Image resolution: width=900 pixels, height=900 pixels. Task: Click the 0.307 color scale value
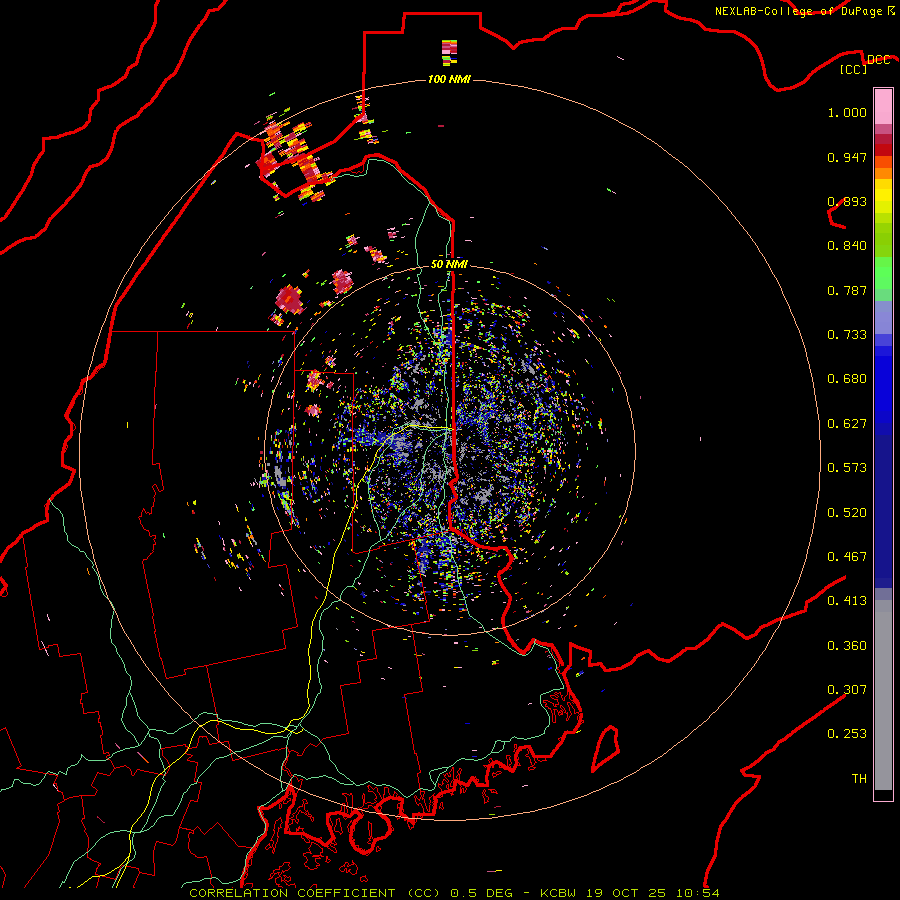point(847,690)
